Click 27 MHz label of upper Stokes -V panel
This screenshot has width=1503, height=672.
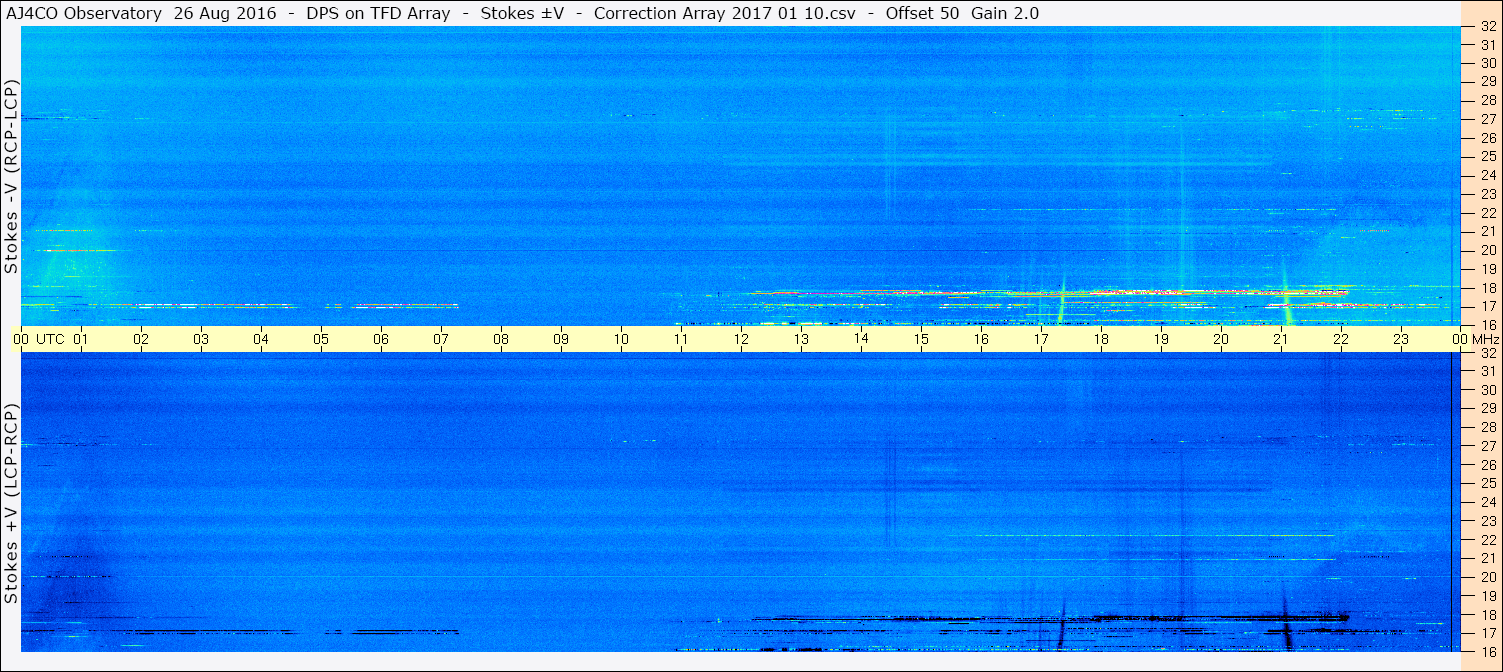[x=1488, y=119]
